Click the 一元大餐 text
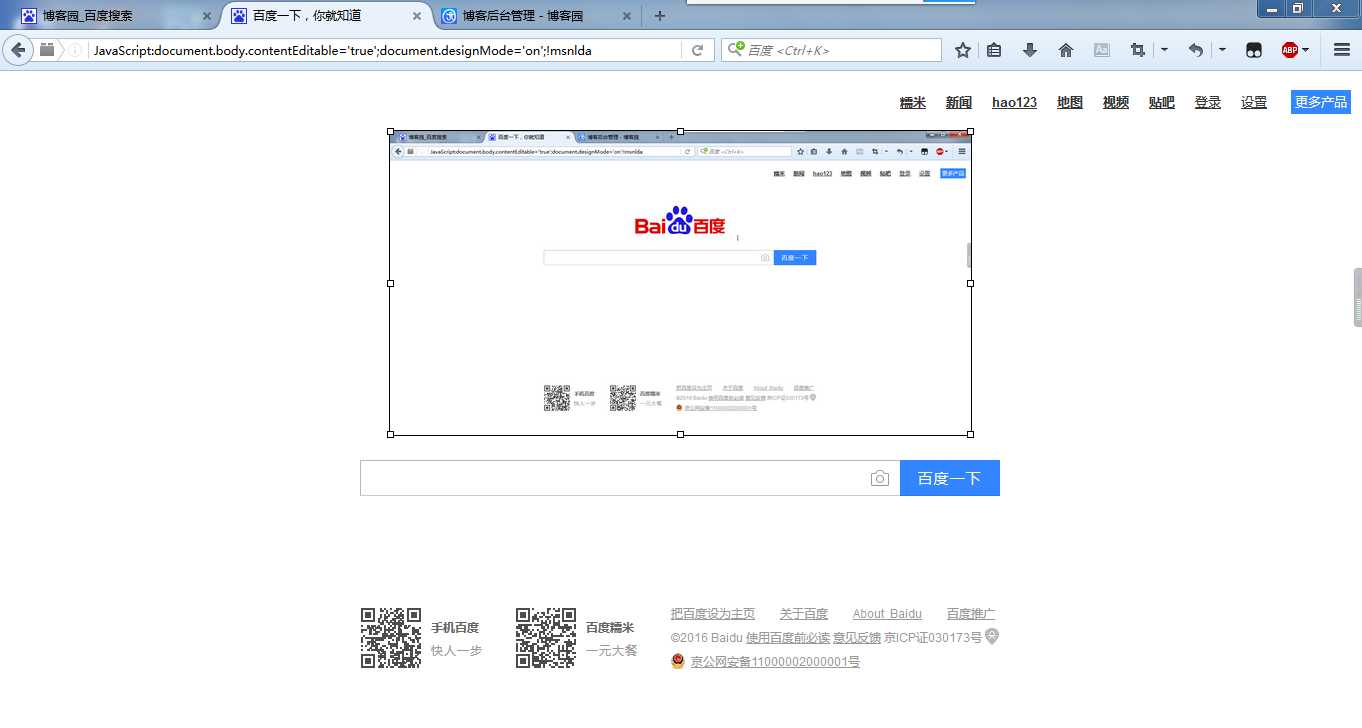 coord(611,651)
